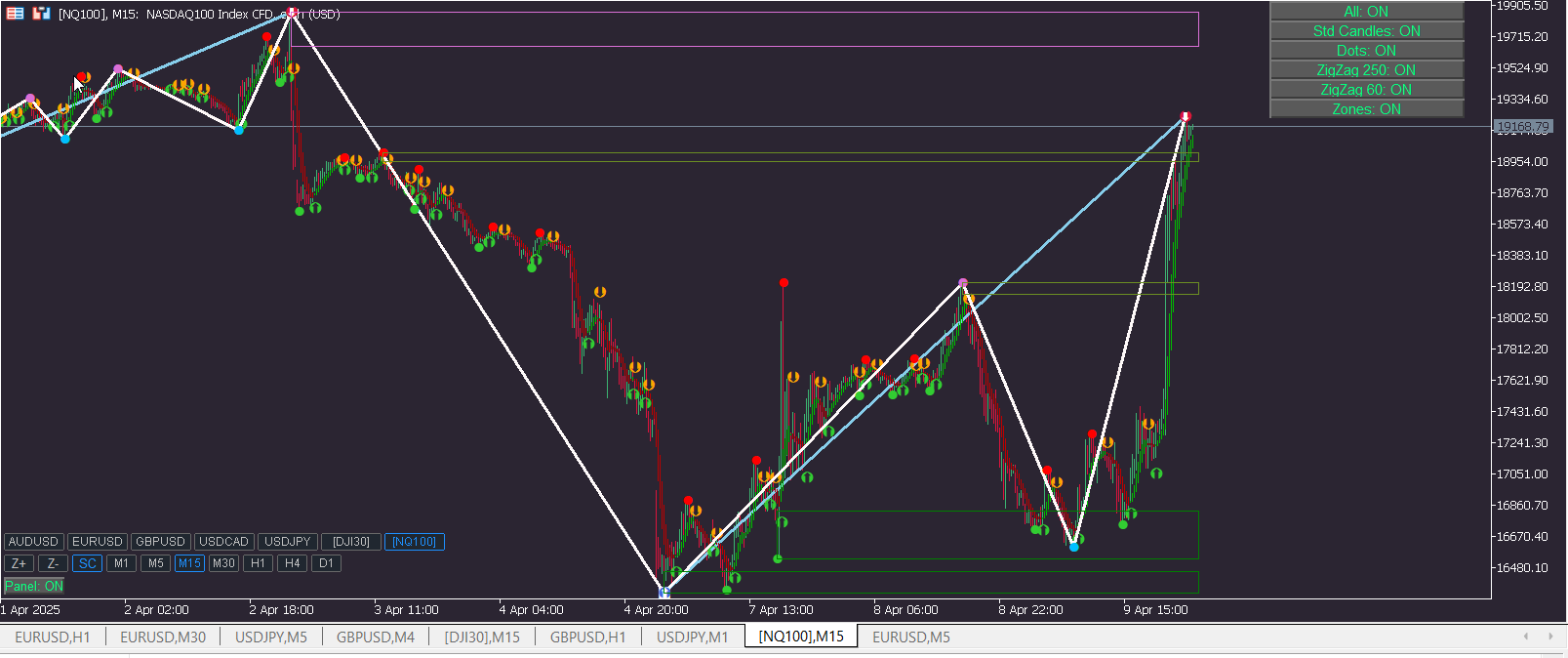1568x658 pixels.
Task: Toggle the All: ON button
Action: click(x=1366, y=12)
